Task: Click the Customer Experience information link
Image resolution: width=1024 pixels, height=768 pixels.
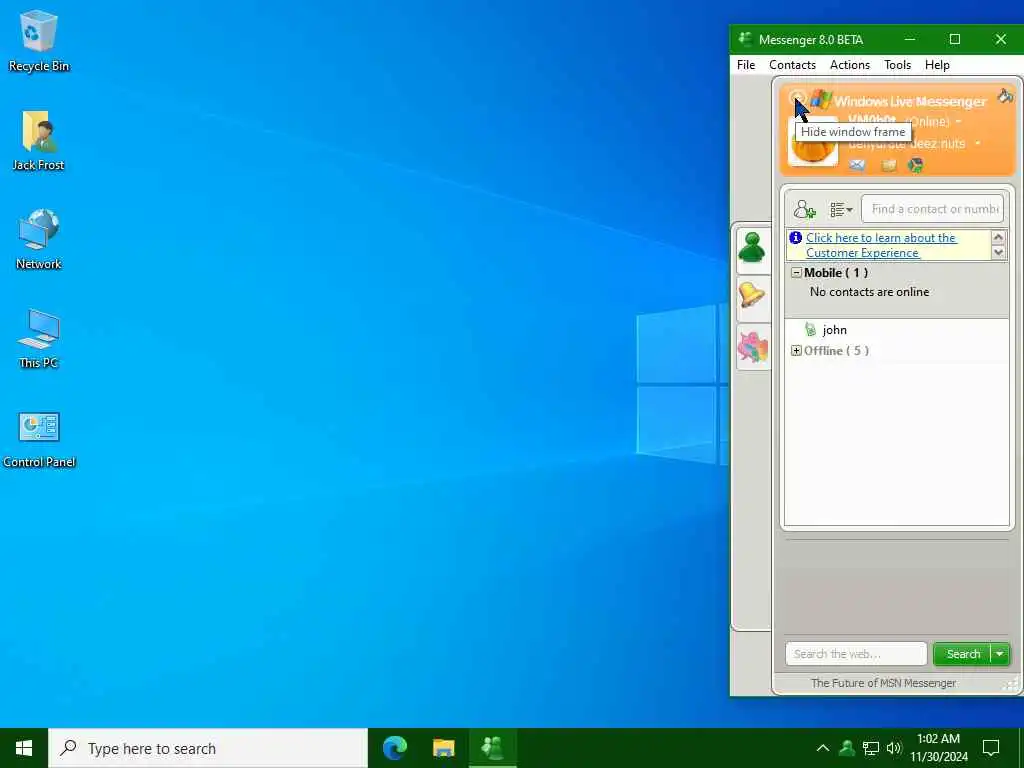Action: tap(880, 245)
